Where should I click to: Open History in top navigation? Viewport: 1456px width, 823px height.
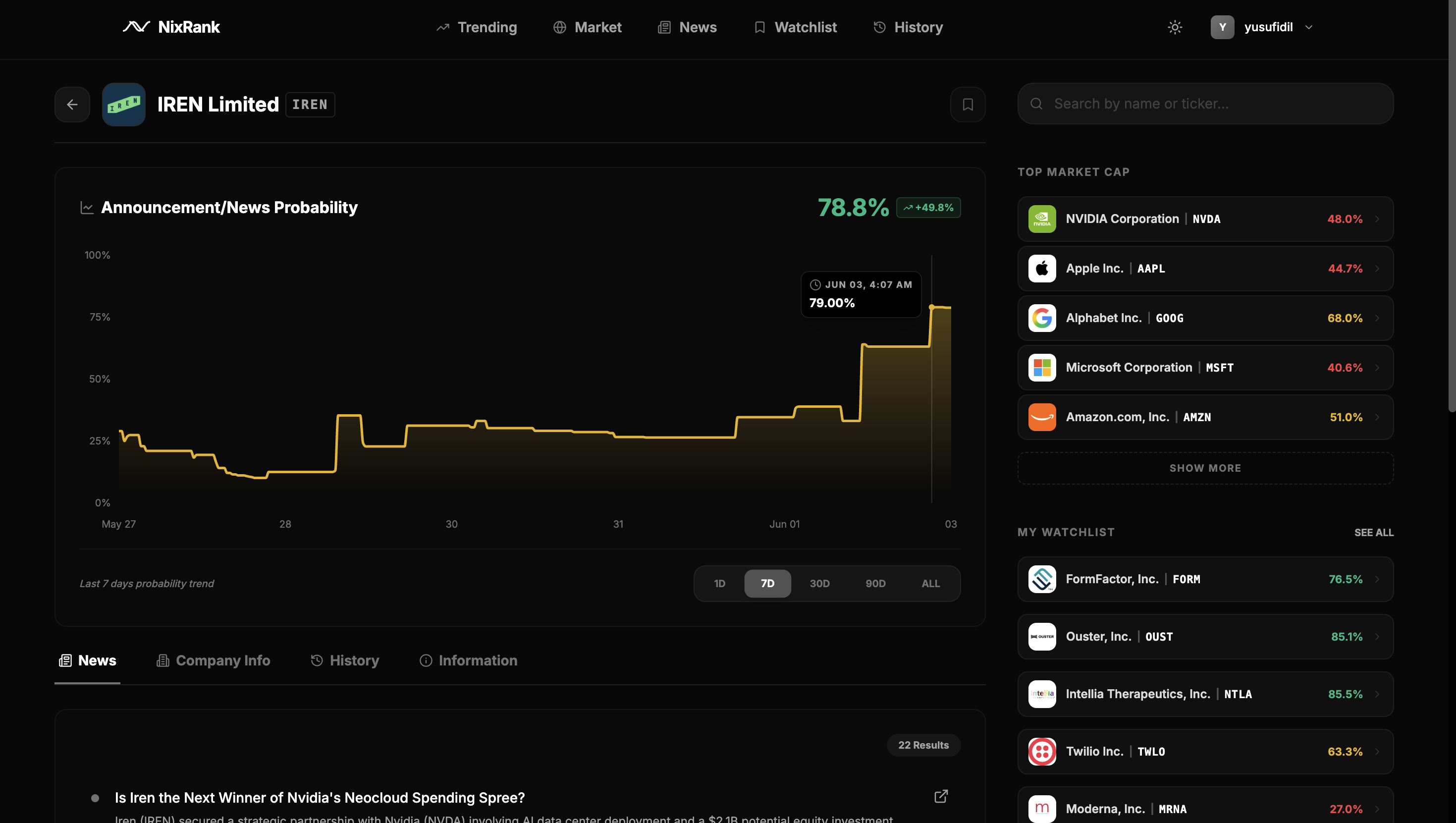908,27
